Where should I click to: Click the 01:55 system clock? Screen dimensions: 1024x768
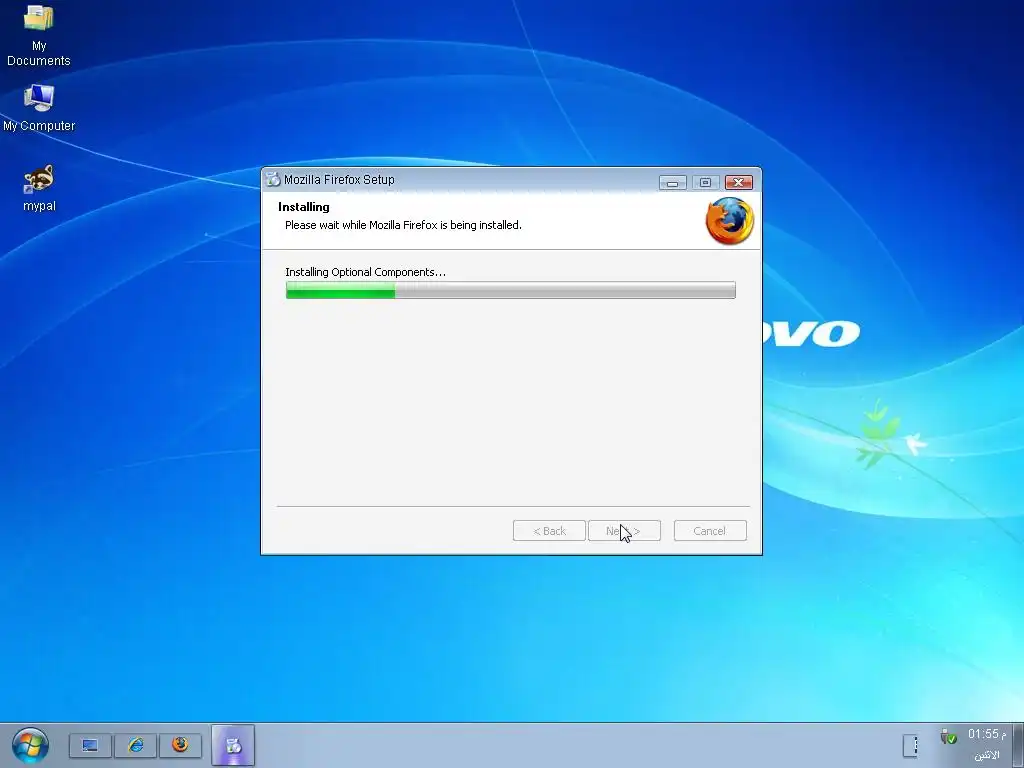coord(987,735)
